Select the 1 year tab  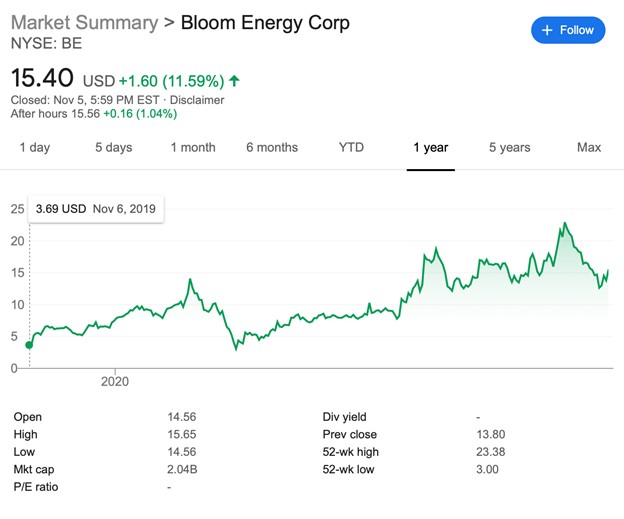(430, 147)
